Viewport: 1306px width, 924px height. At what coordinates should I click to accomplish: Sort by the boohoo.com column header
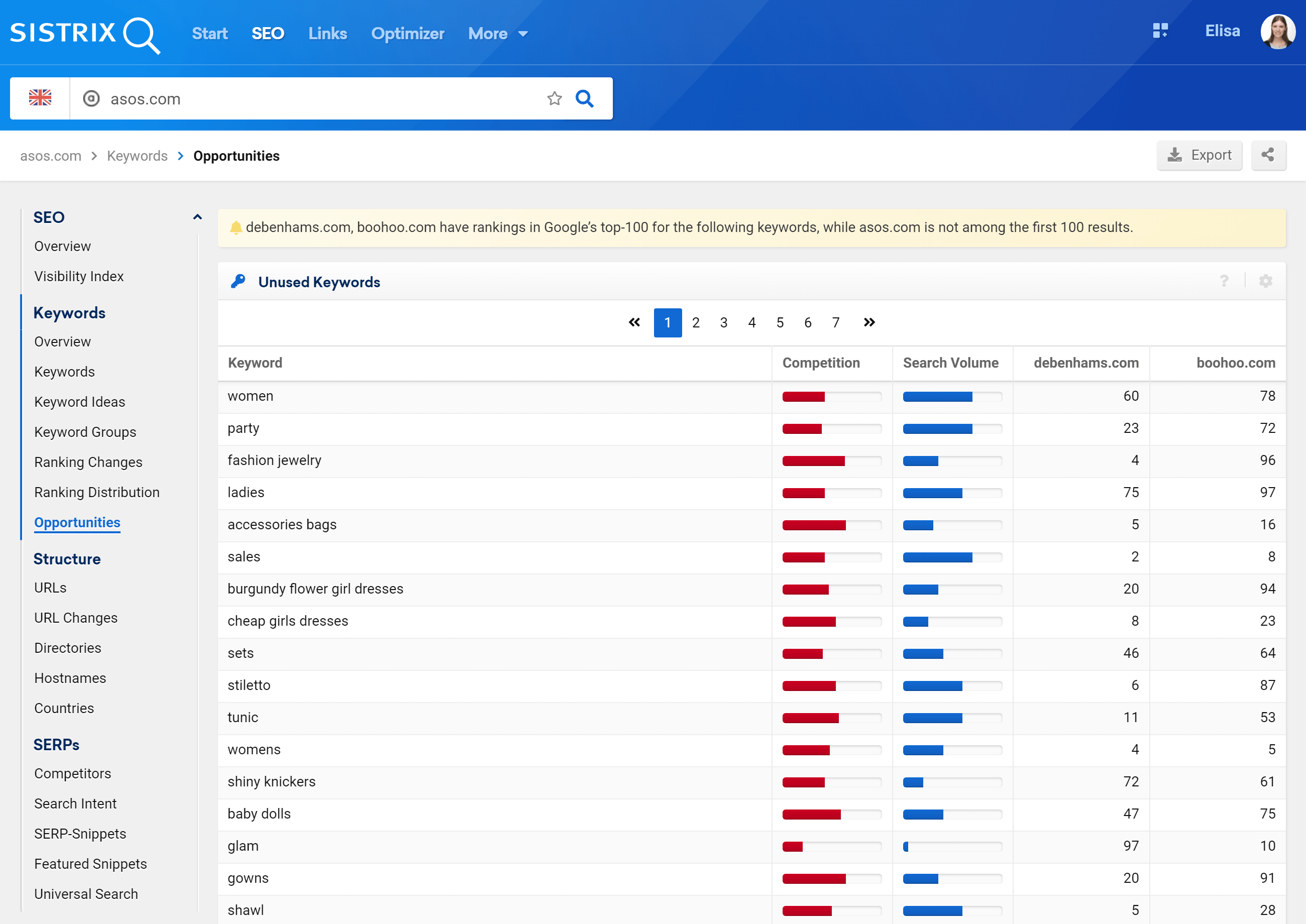coord(1236,363)
